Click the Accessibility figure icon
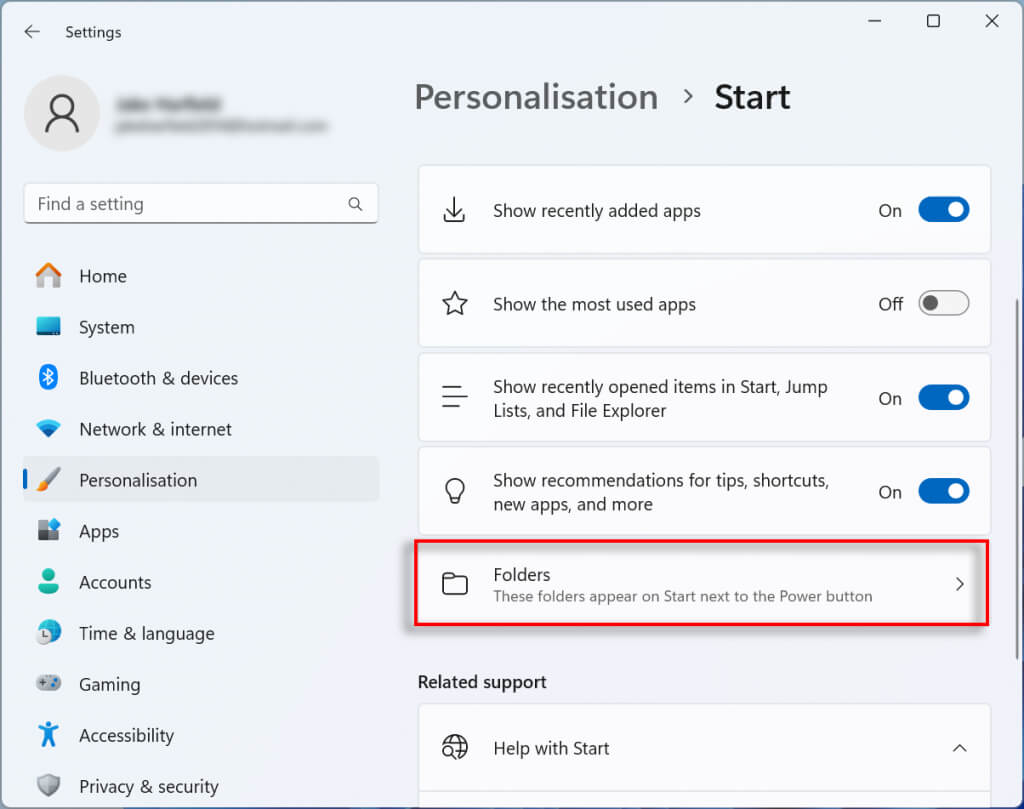Viewport: 1024px width, 809px height. [48, 735]
